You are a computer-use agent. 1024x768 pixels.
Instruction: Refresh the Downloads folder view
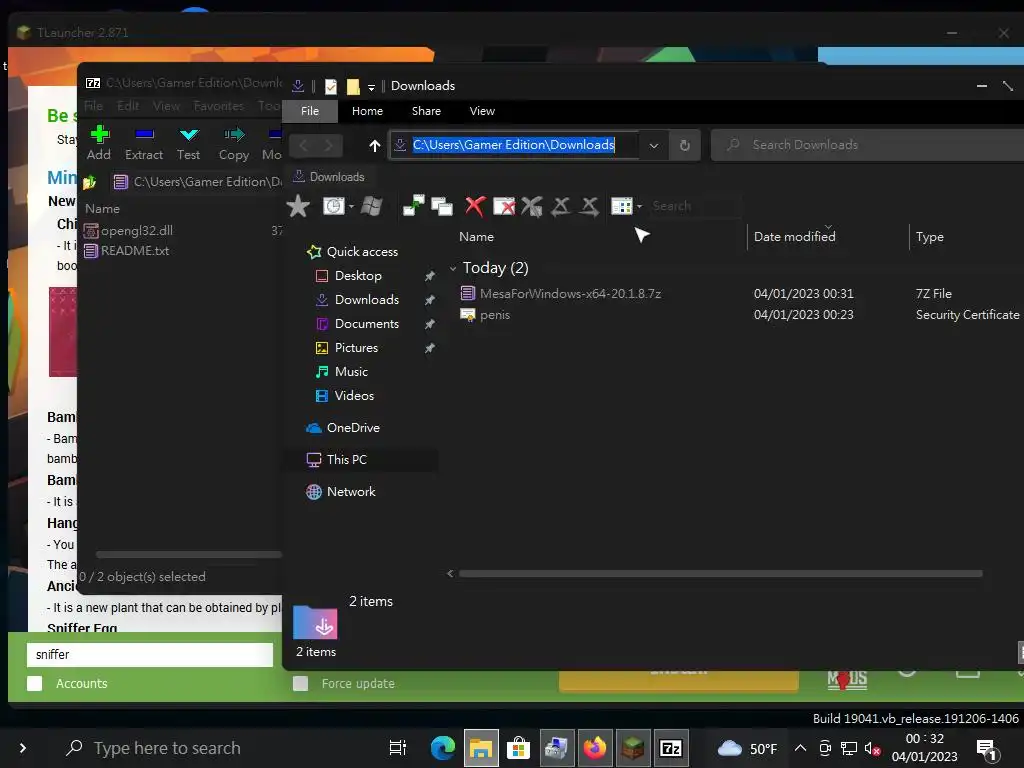pos(684,145)
